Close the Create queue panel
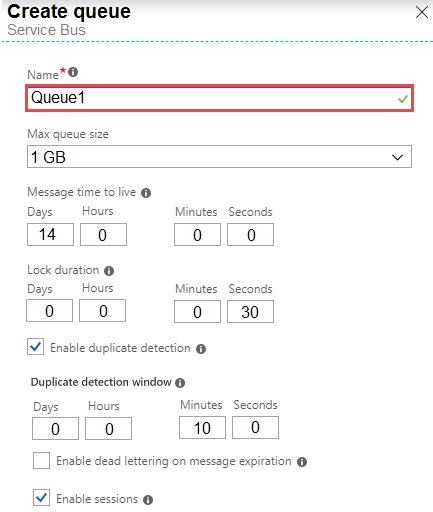This screenshot has height=512, width=433. (422, 12)
